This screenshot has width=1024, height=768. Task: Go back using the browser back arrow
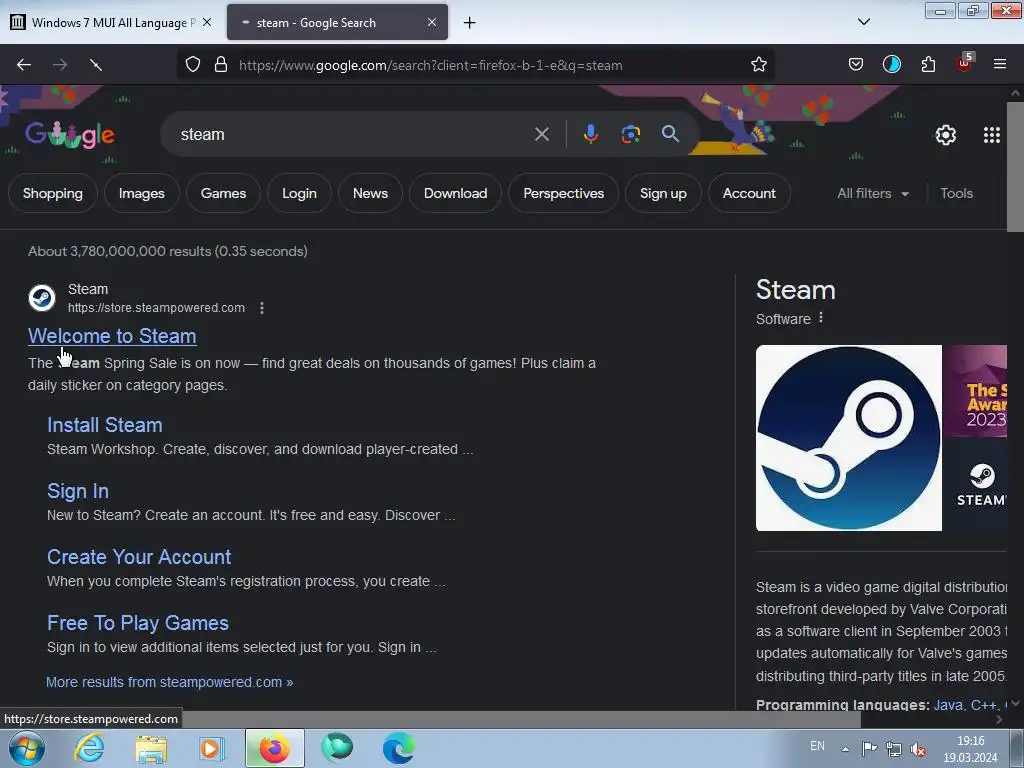[x=24, y=65]
